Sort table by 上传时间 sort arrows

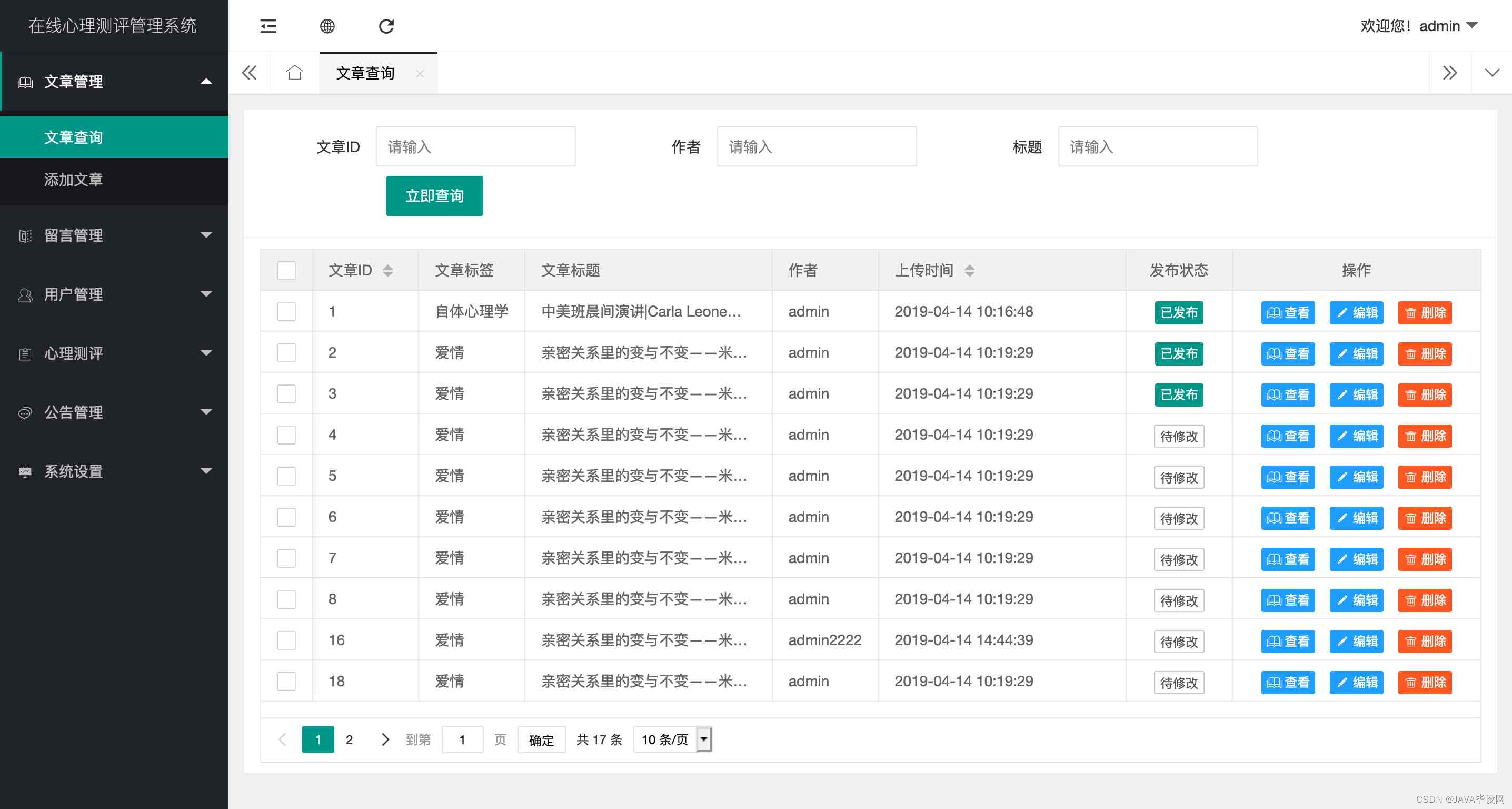coord(970,270)
